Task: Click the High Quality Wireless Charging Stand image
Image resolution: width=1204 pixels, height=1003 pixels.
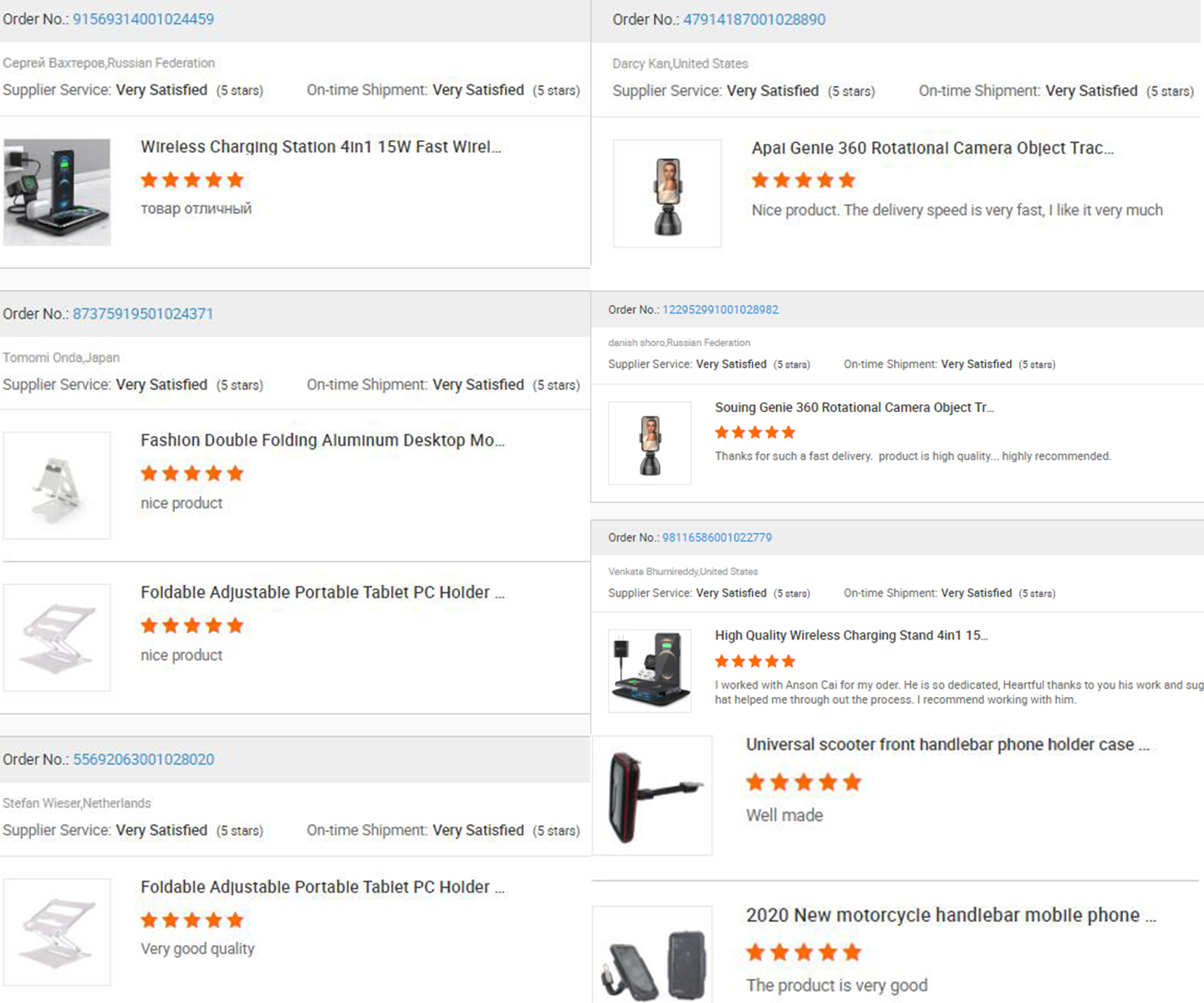Action: pos(650,671)
